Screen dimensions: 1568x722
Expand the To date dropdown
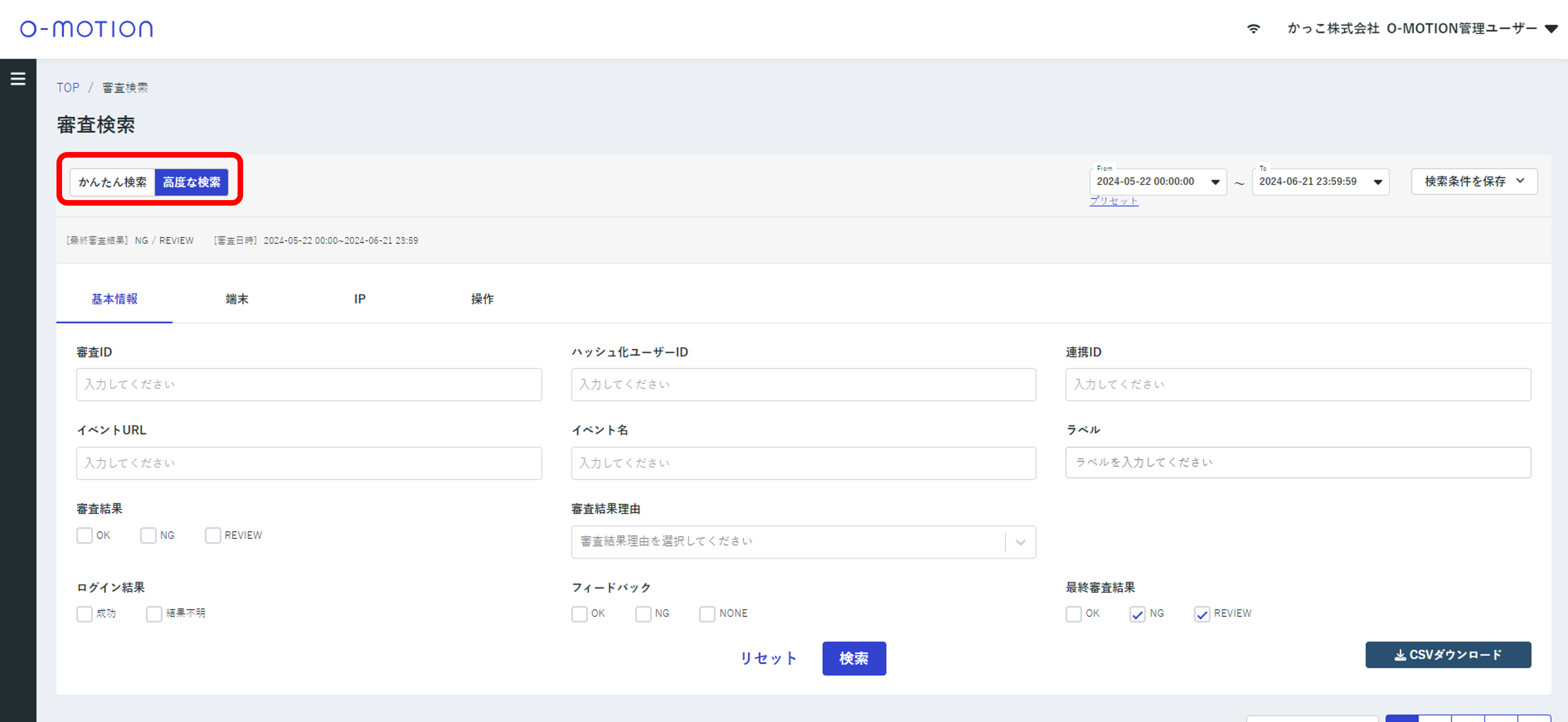pyautogui.click(x=1377, y=182)
